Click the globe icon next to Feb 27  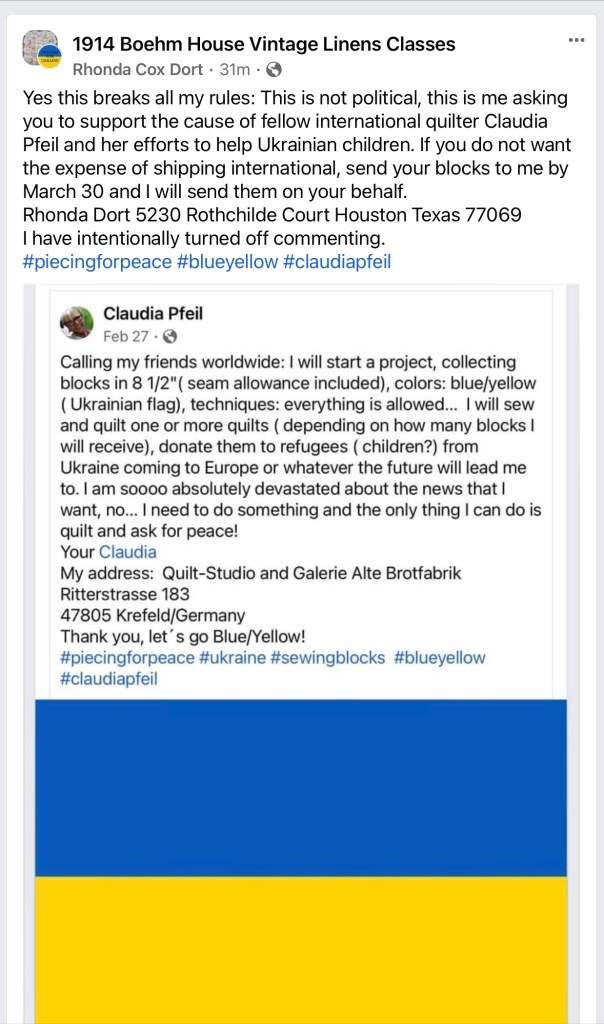(169, 336)
